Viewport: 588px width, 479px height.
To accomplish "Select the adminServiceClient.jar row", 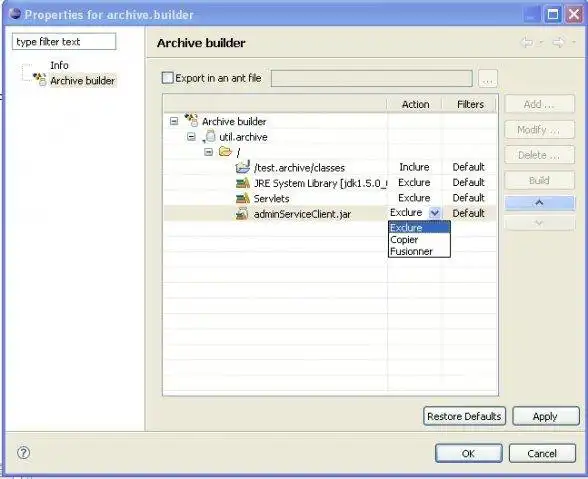I will point(330,213).
